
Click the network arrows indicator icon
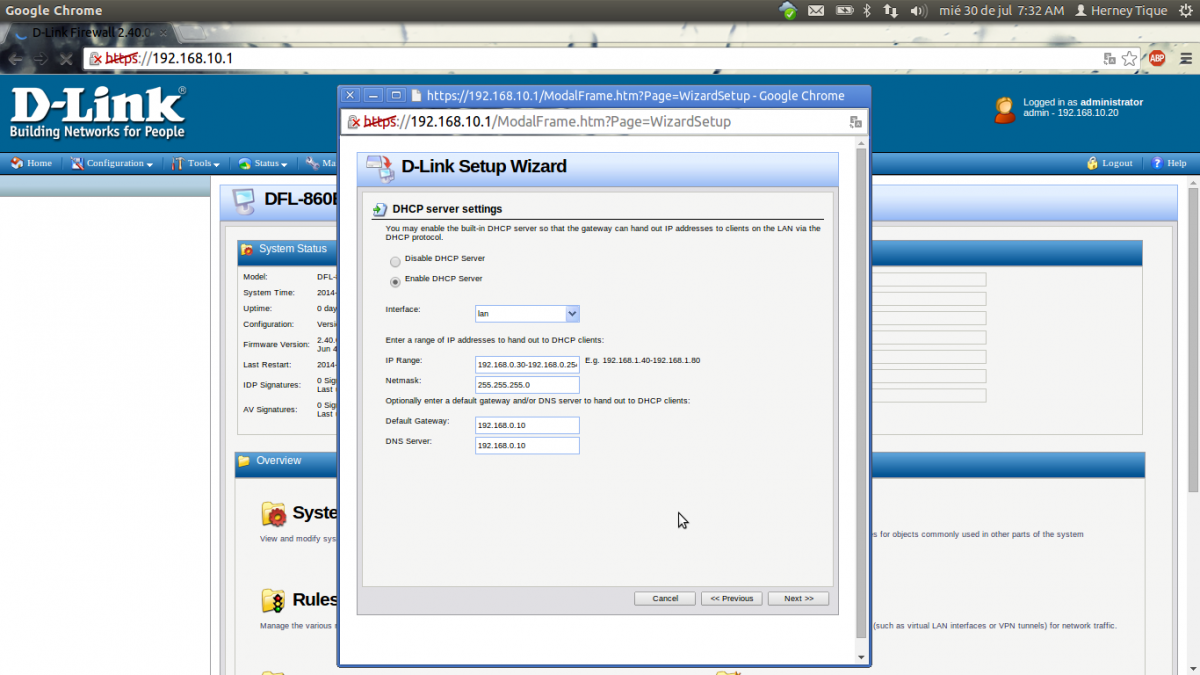(x=891, y=11)
